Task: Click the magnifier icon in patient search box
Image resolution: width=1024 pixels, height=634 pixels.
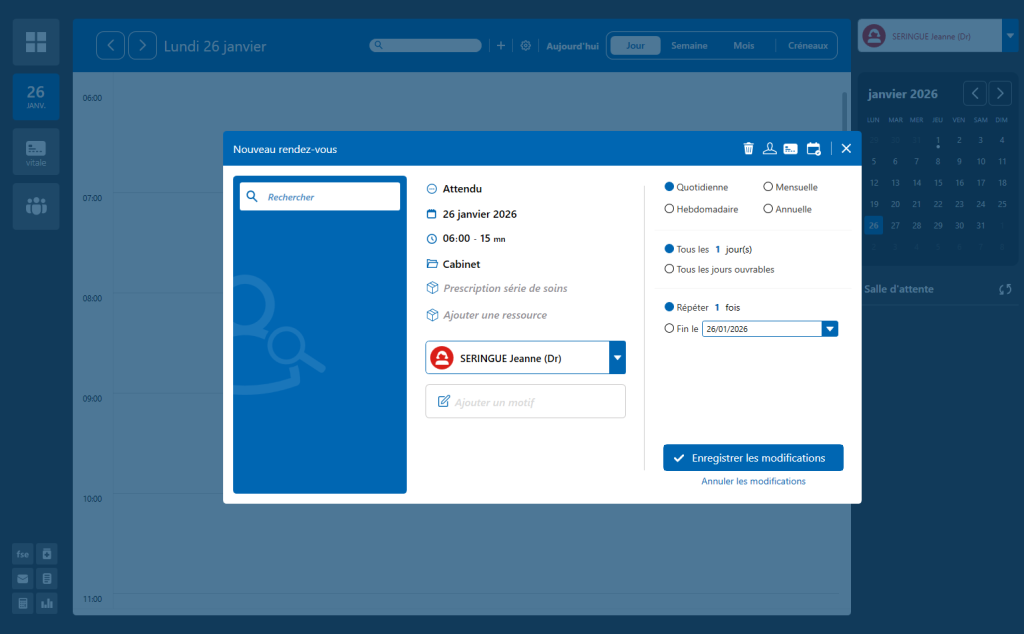Action: click(253, 197)
